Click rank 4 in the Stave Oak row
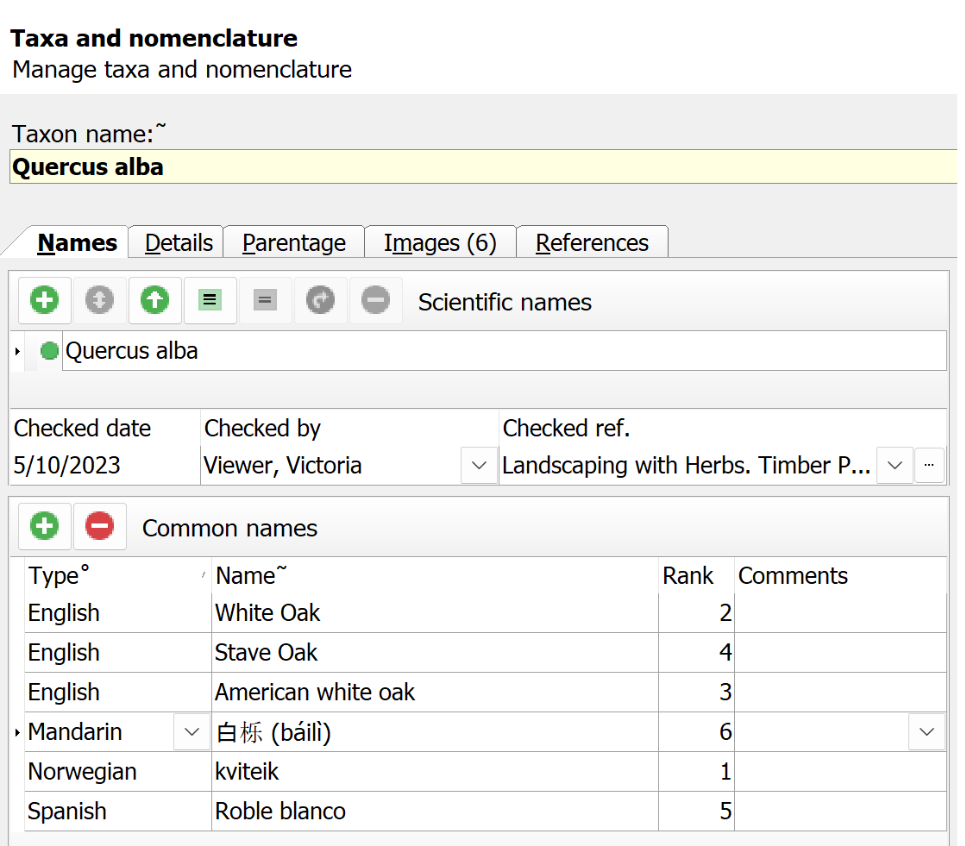The image size is (965, 846). coord(696,652)
